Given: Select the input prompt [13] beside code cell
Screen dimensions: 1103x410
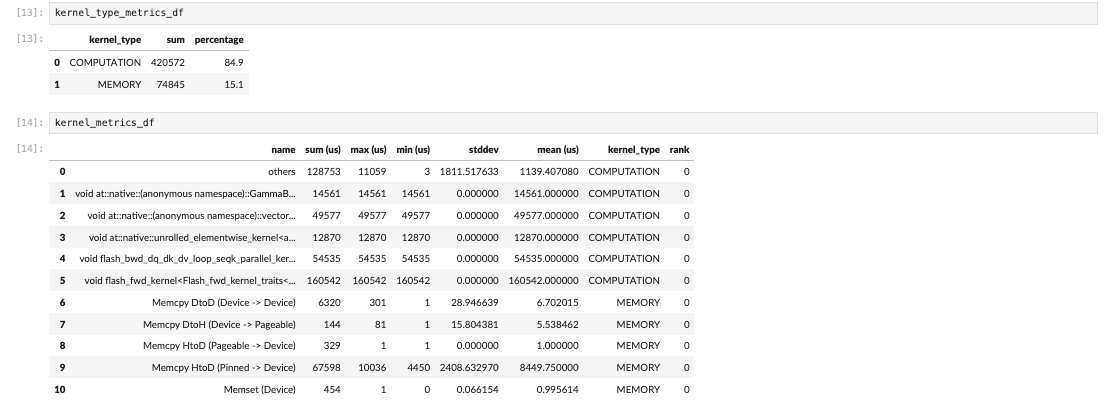Looking at the screenshot, I should tap(30, 13).
